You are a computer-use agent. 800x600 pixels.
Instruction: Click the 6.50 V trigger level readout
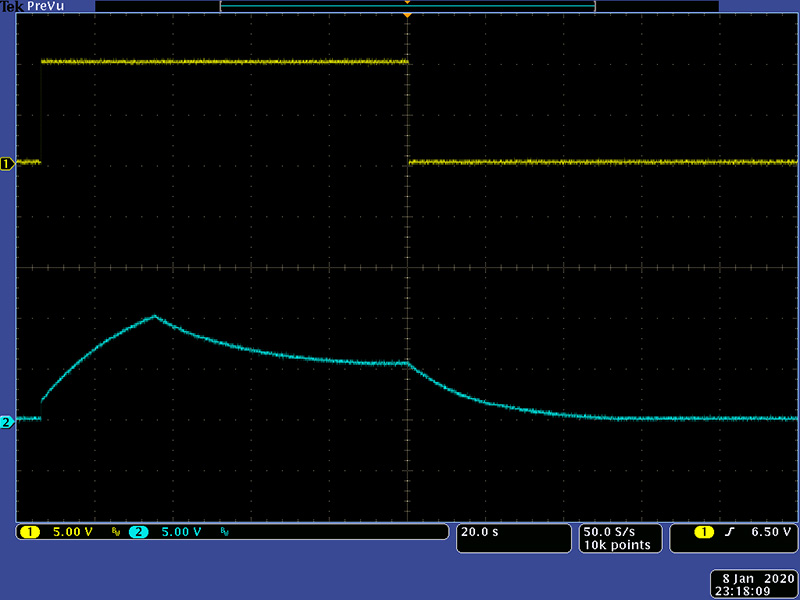click(773, 532)
